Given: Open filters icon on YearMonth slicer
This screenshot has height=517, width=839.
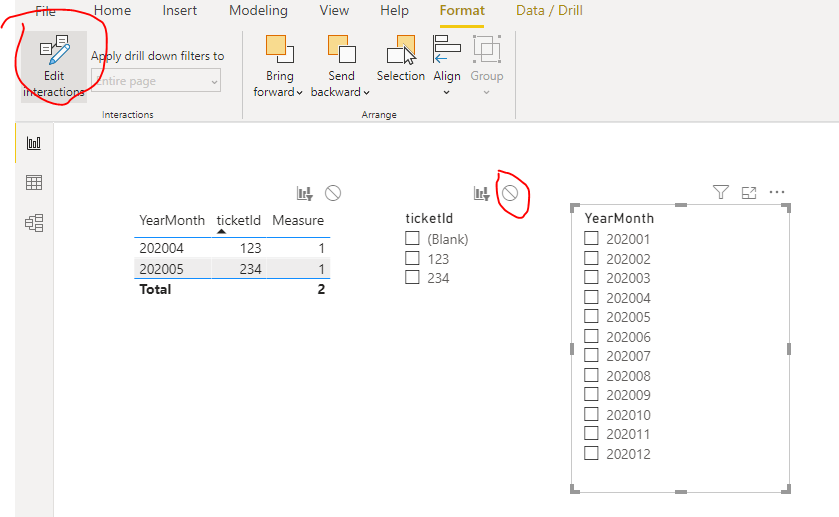Looking at the screenshot, I should [x=721, y=192].
